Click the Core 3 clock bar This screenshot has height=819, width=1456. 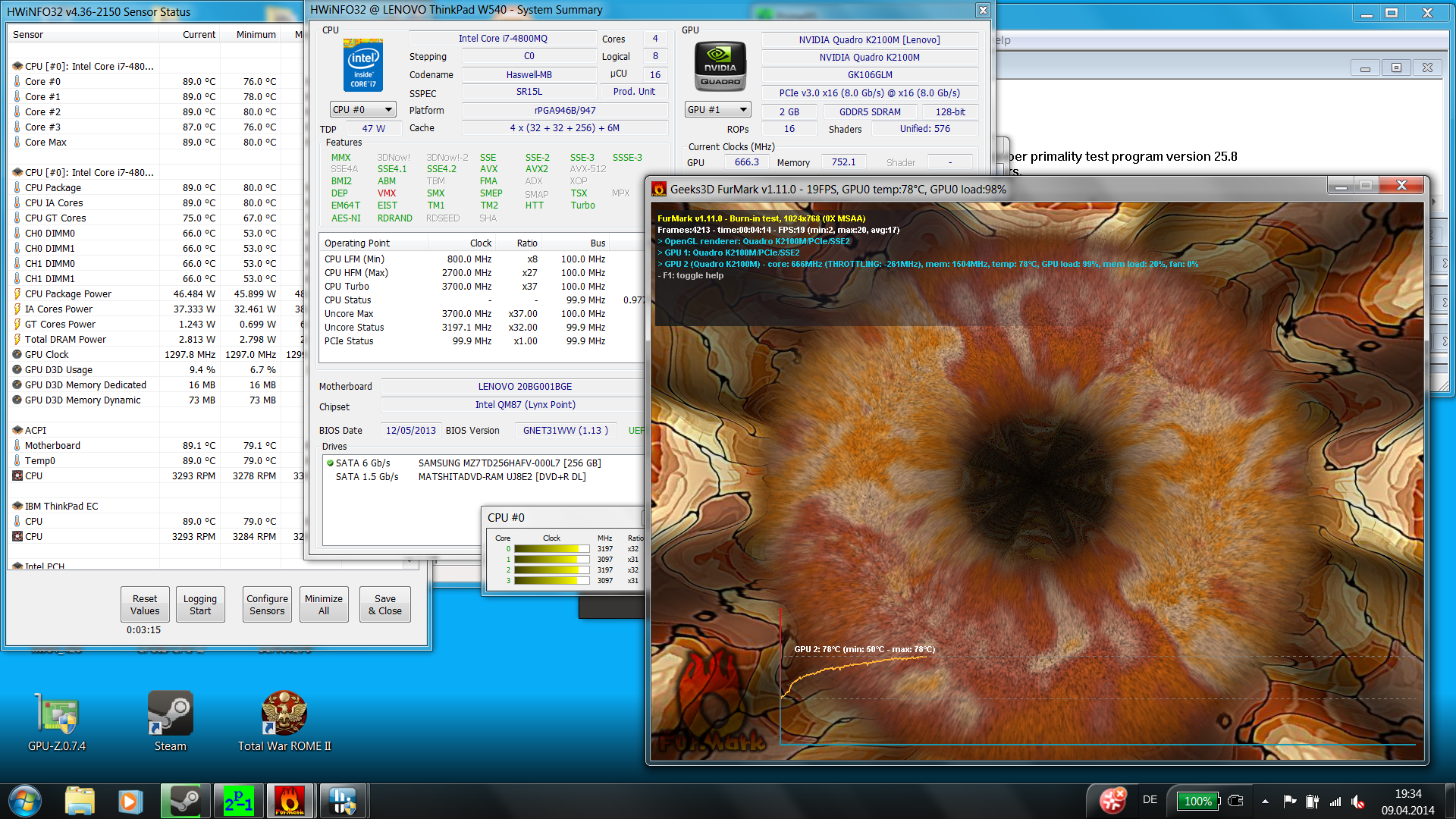coord(551,581)
